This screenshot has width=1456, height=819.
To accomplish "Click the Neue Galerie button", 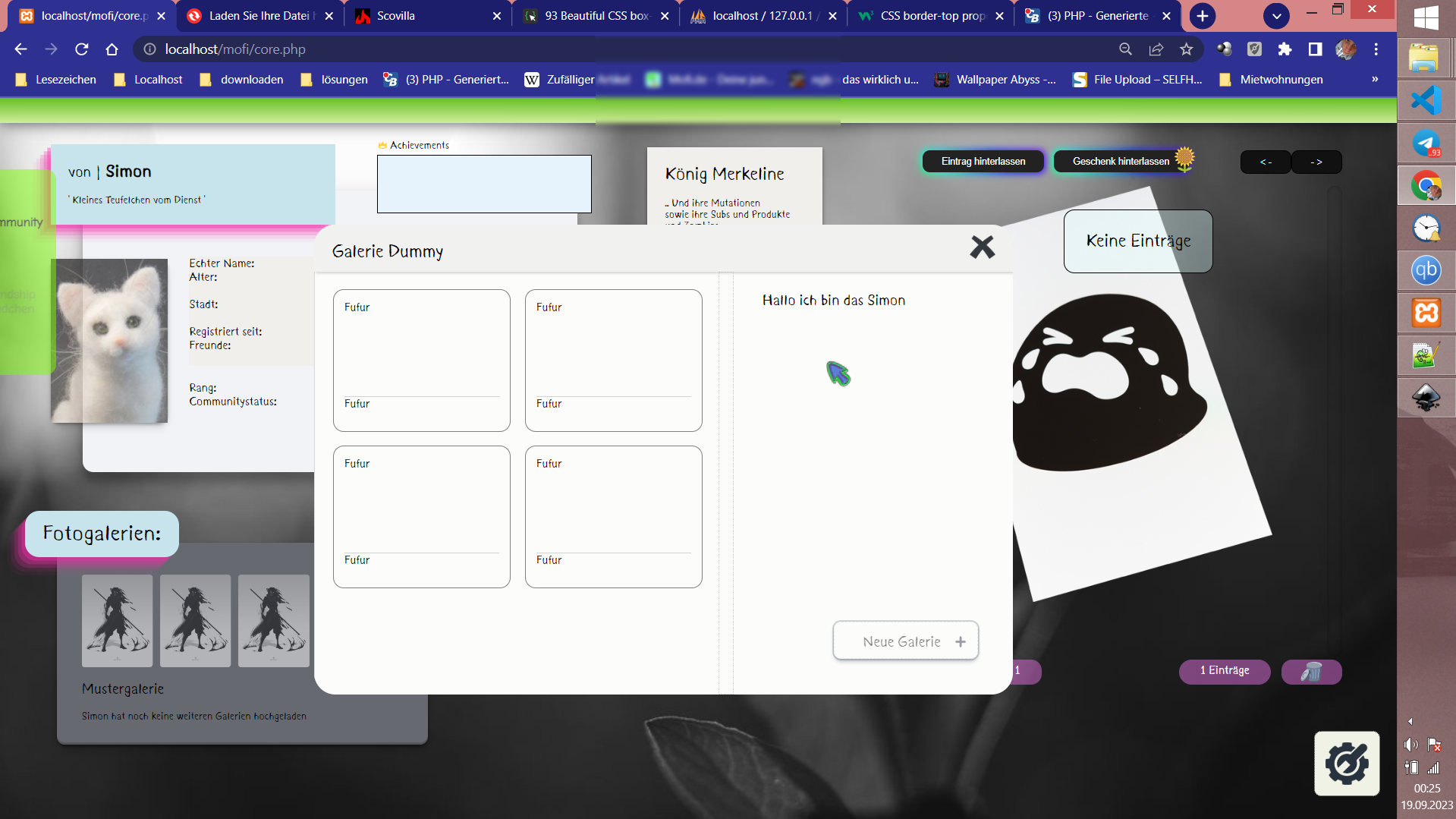I will [x=905, y=641].
